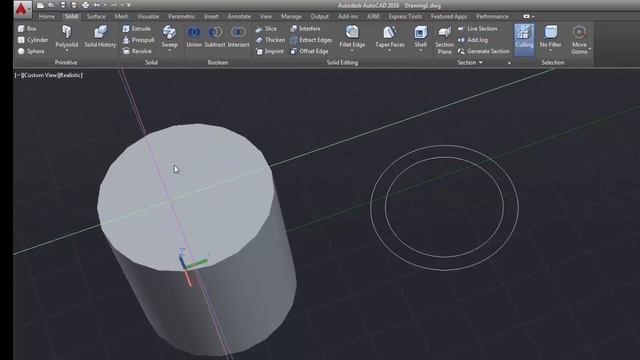Expand the Polysolid dropdown arrow
The width and height of the screenshot is (640, 360).
(67, 51)
